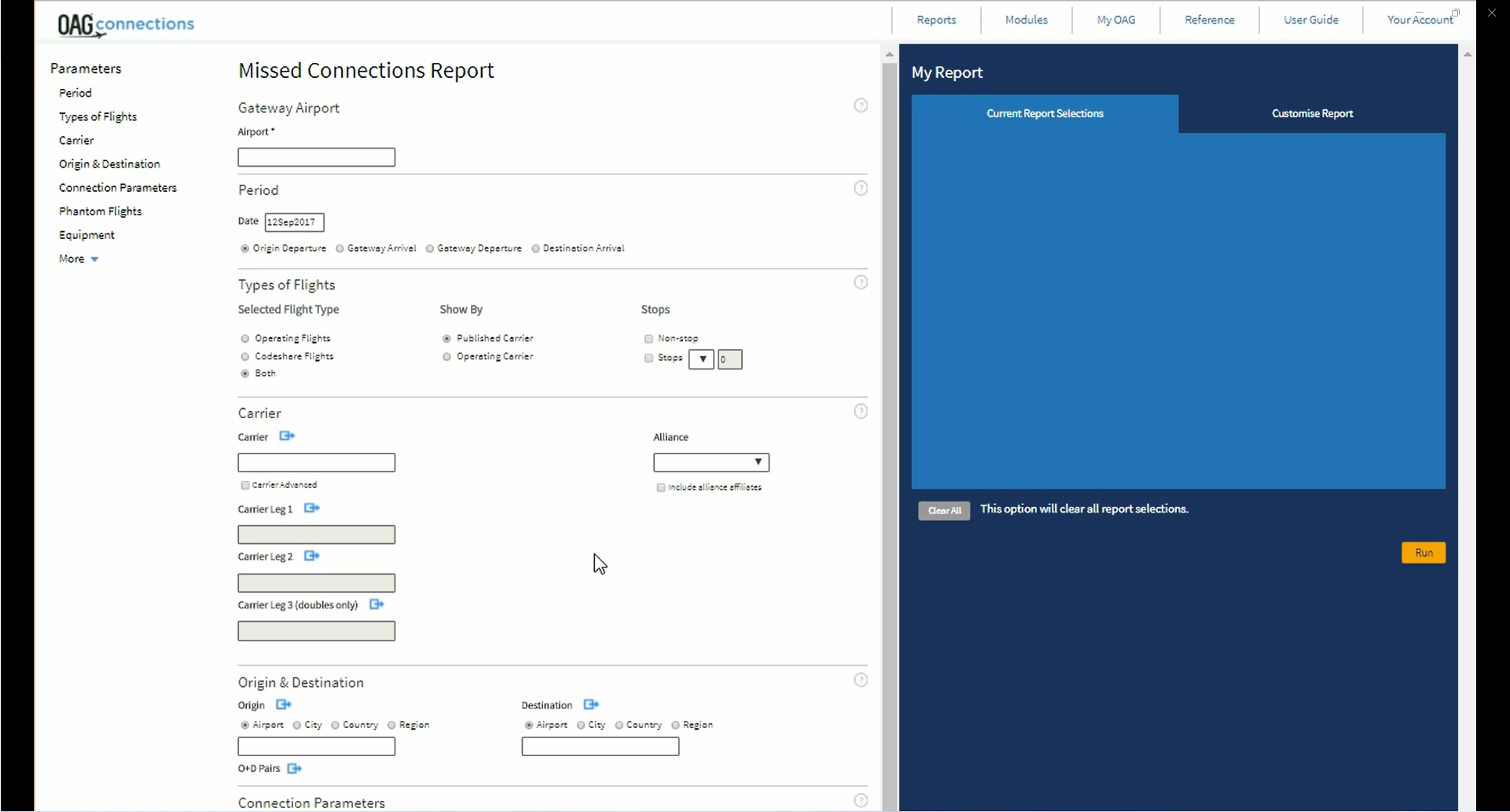Jump to Carrier parameters link
Image resolution: width=1510 pixels, height=812 pixels.
pos(76,140)
